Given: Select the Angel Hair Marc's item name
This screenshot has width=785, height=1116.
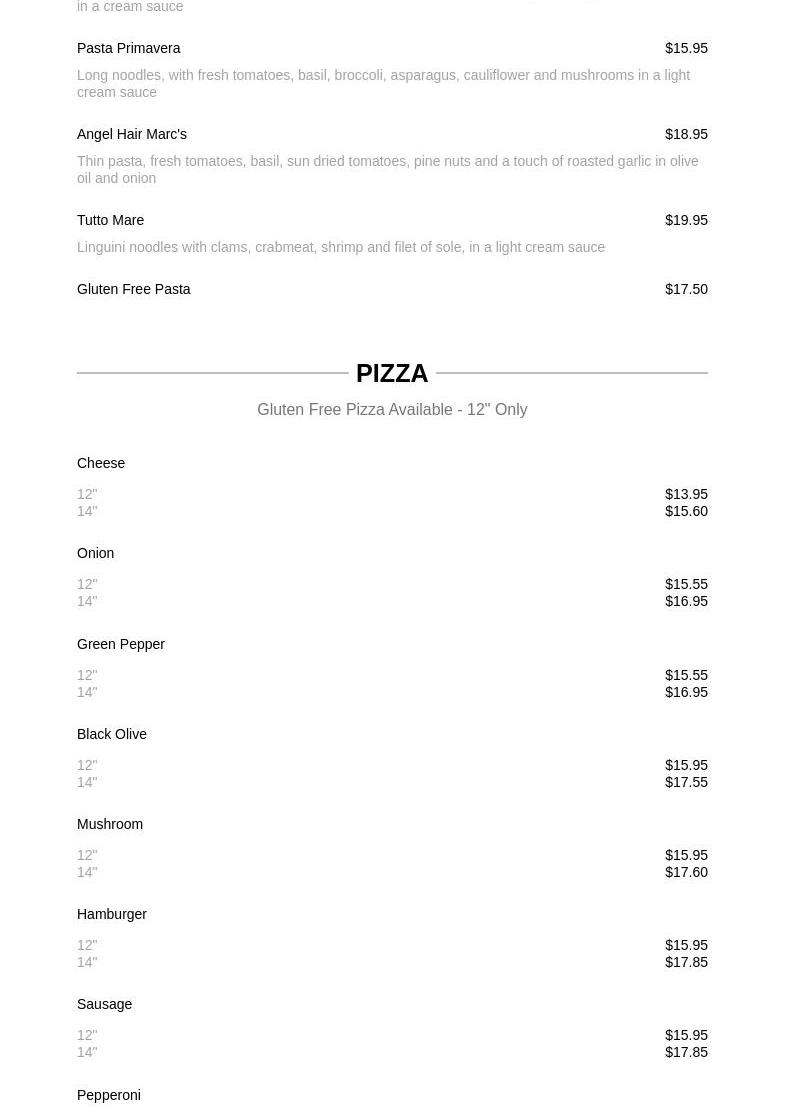Looking at the screenshot, I should pos(131,134).
